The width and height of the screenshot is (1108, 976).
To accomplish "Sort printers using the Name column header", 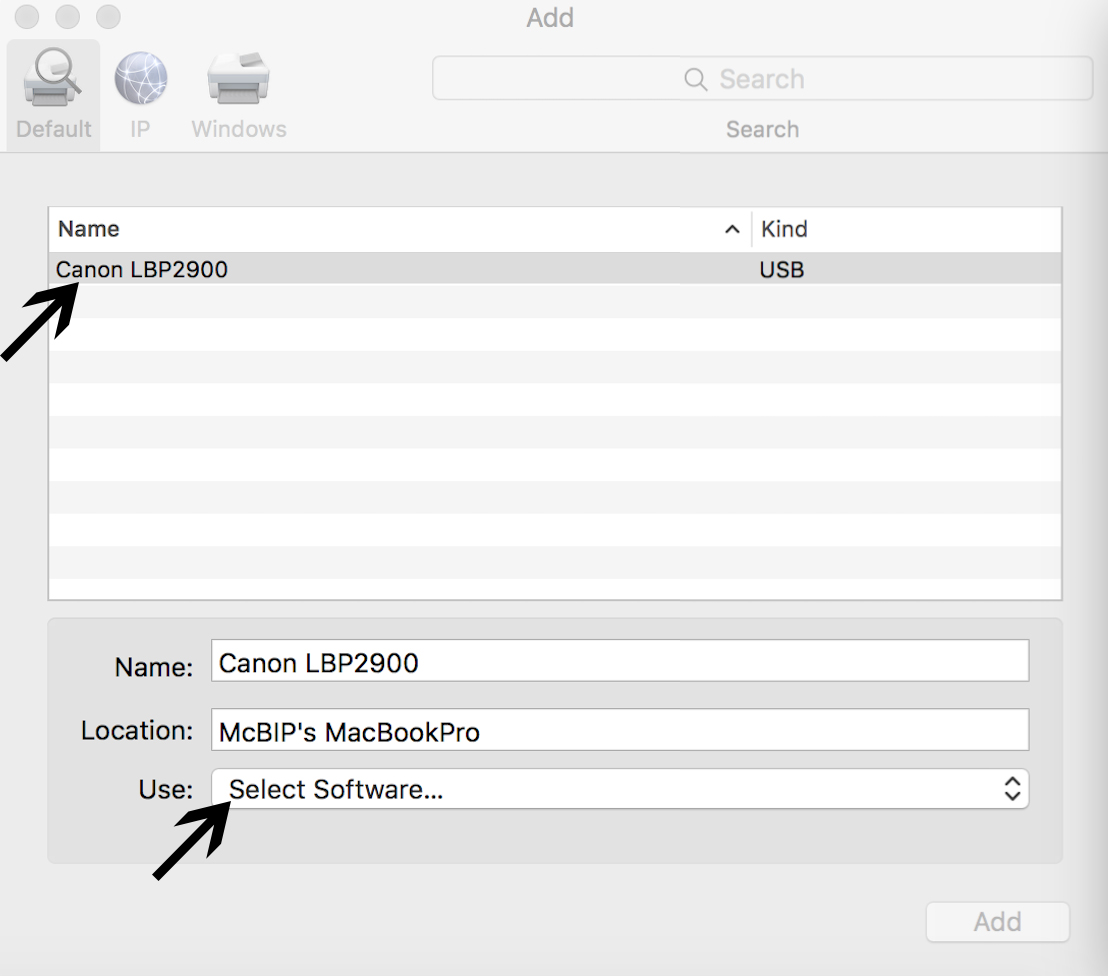I will [400, 229].
